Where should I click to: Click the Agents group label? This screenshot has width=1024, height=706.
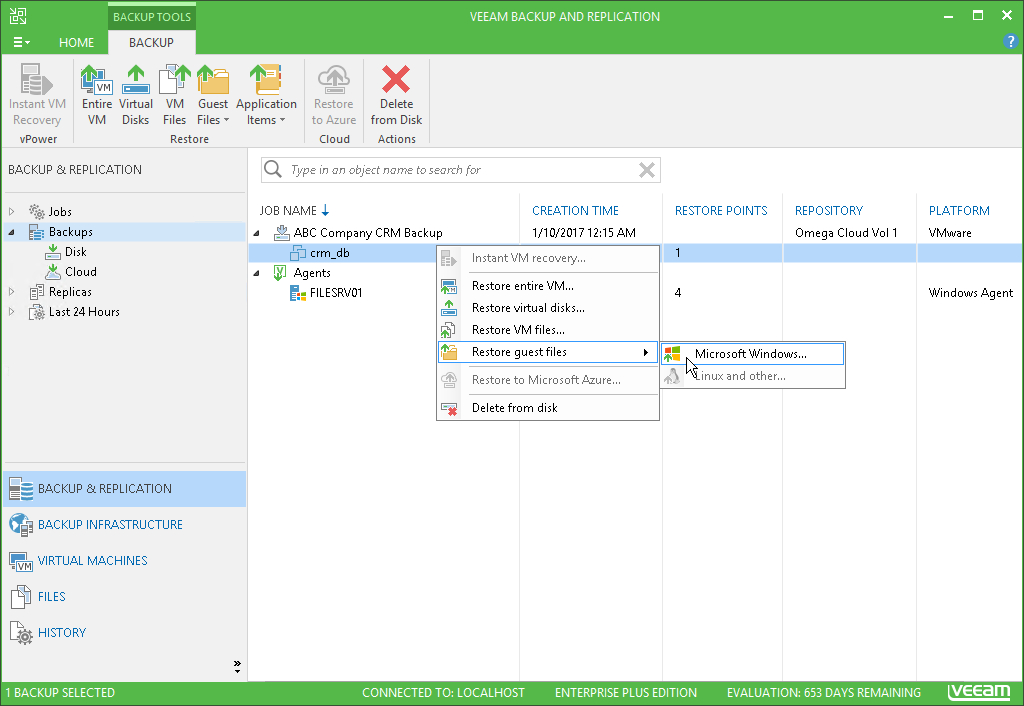point(312,273)
